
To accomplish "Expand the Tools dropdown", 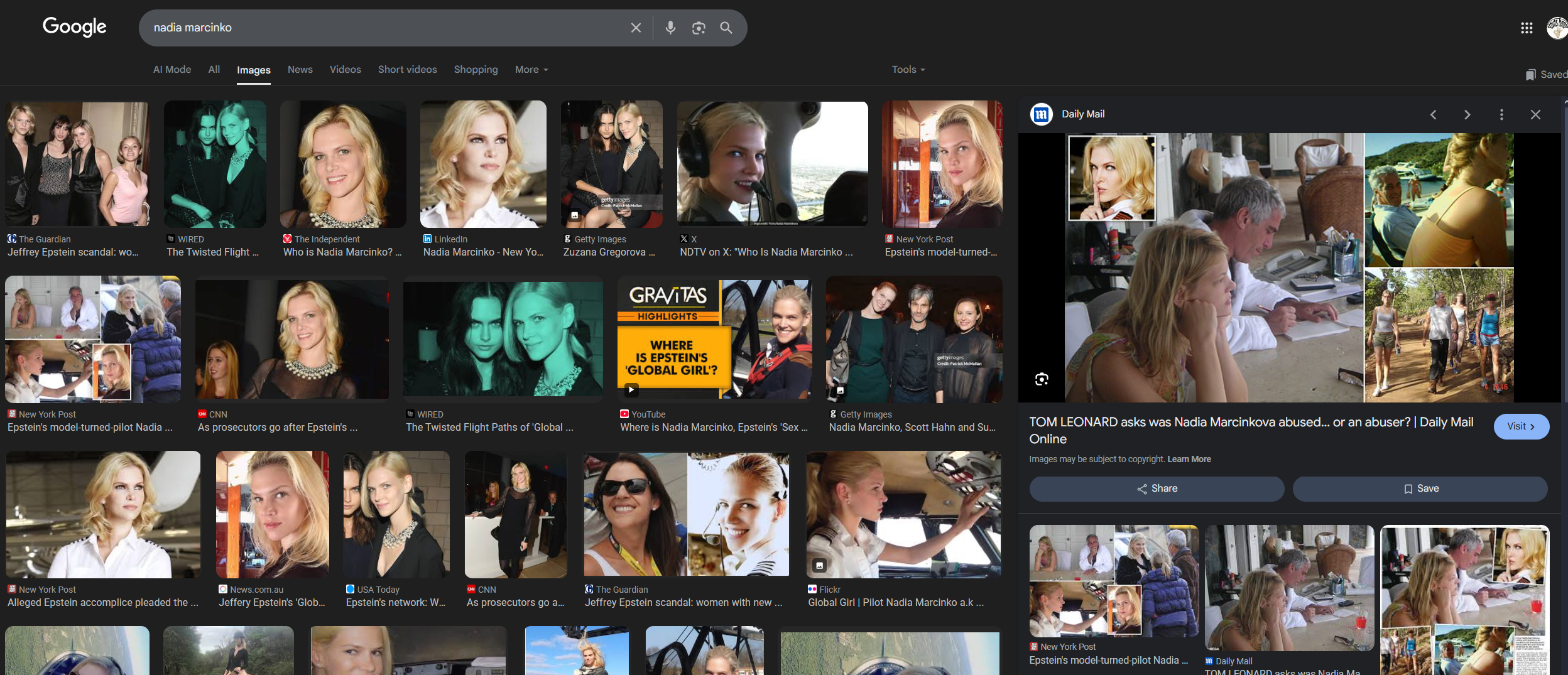I will click(x=908, y=70).
